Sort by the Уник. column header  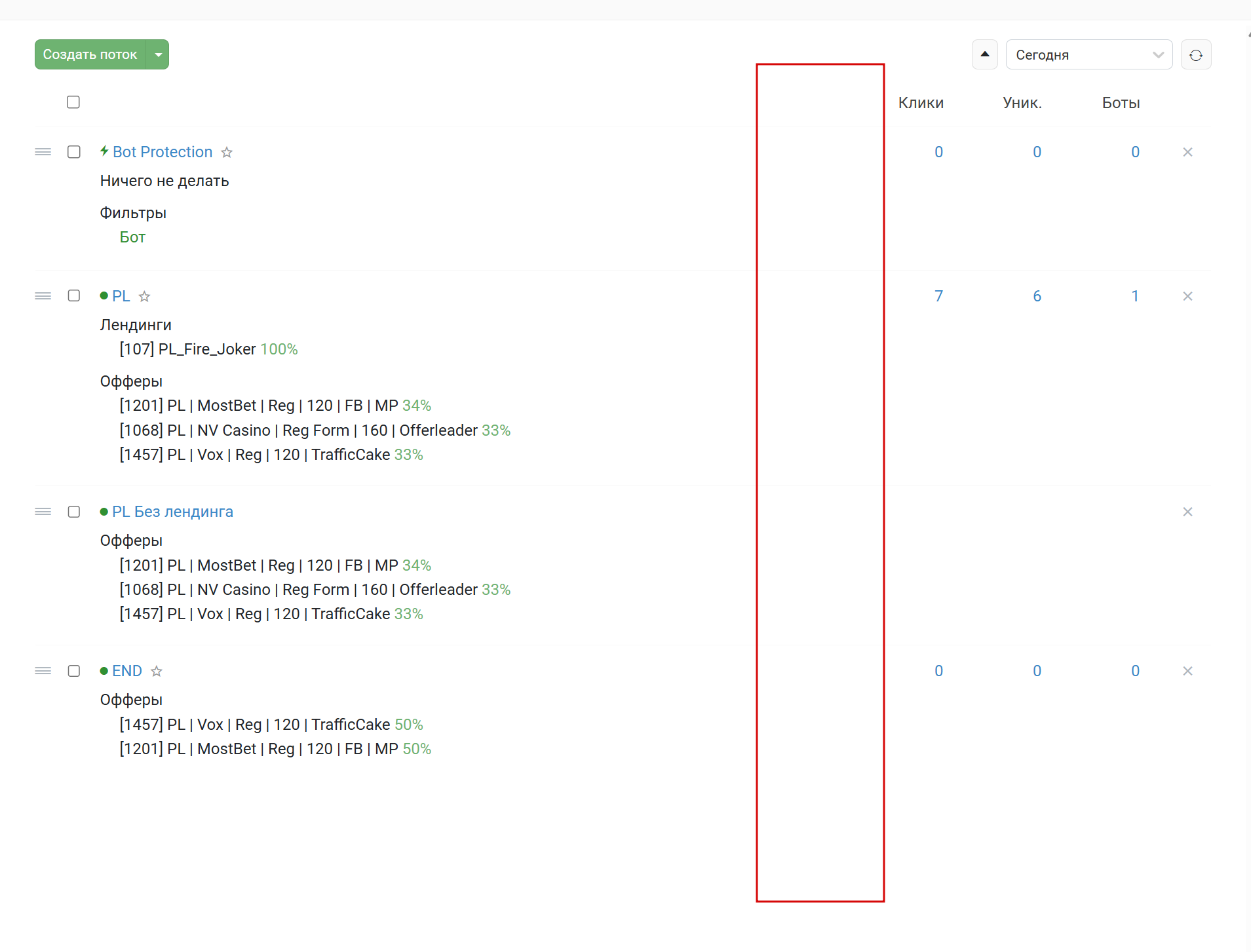pos(1022,103)
